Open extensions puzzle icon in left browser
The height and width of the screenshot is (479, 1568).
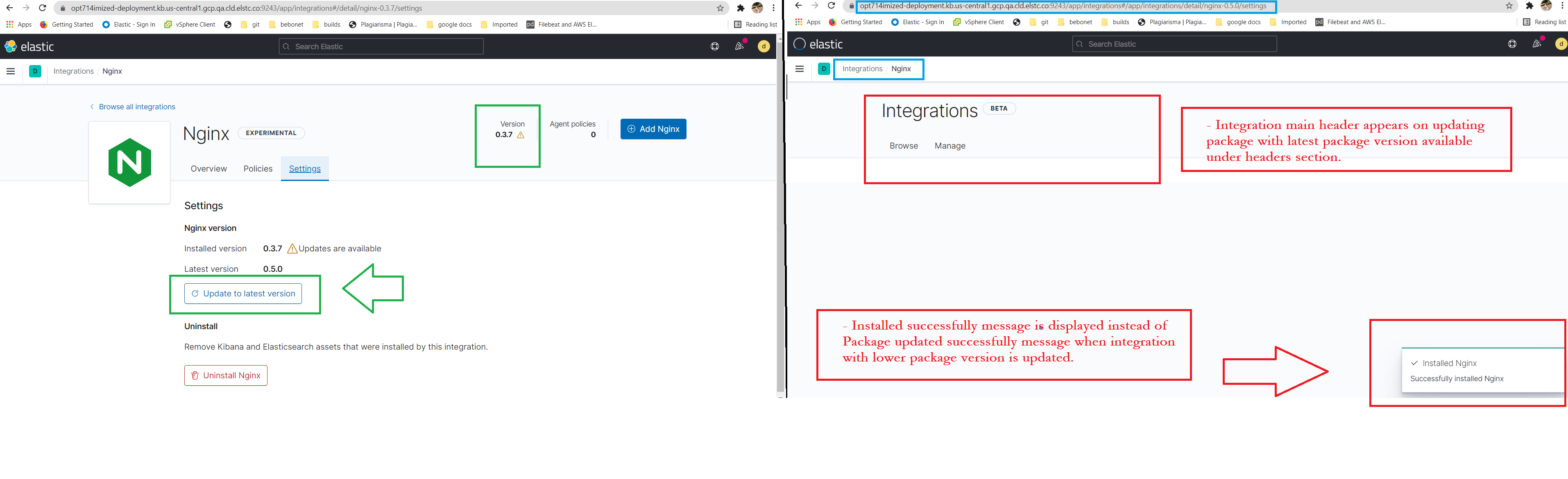[740, 8]
